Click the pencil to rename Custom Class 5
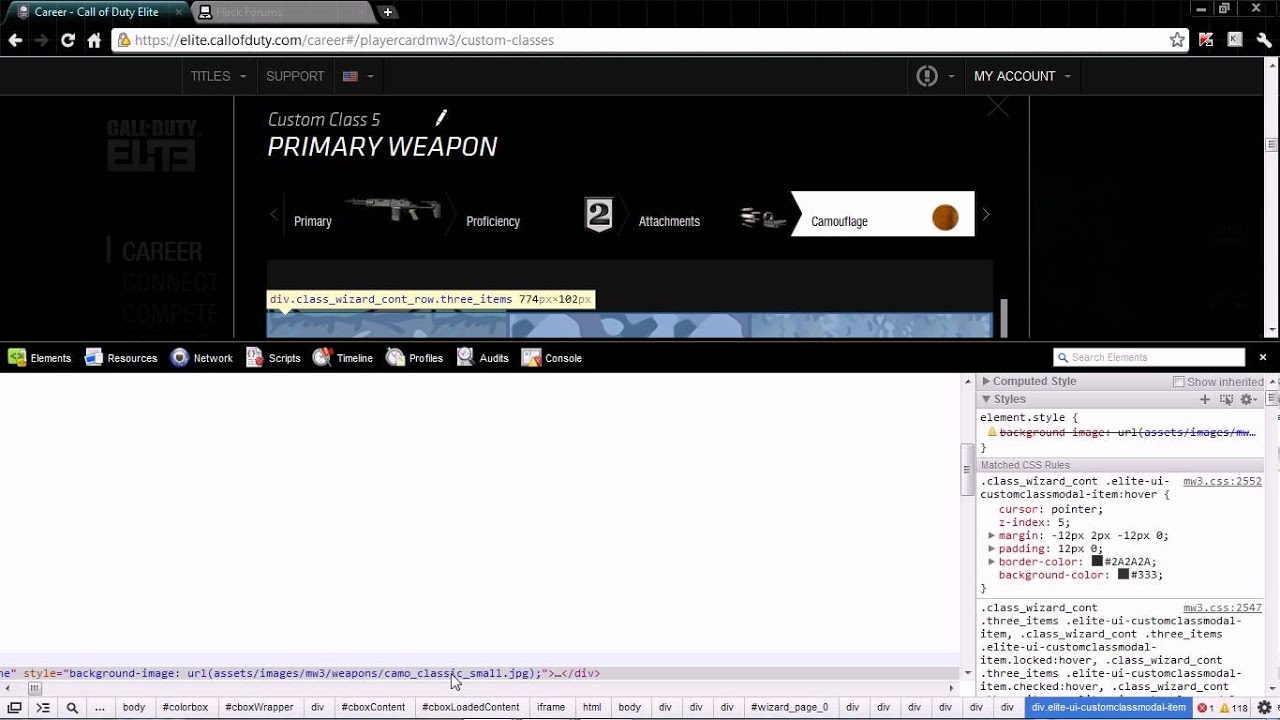The image size is (1280, 720). (441, 118)
